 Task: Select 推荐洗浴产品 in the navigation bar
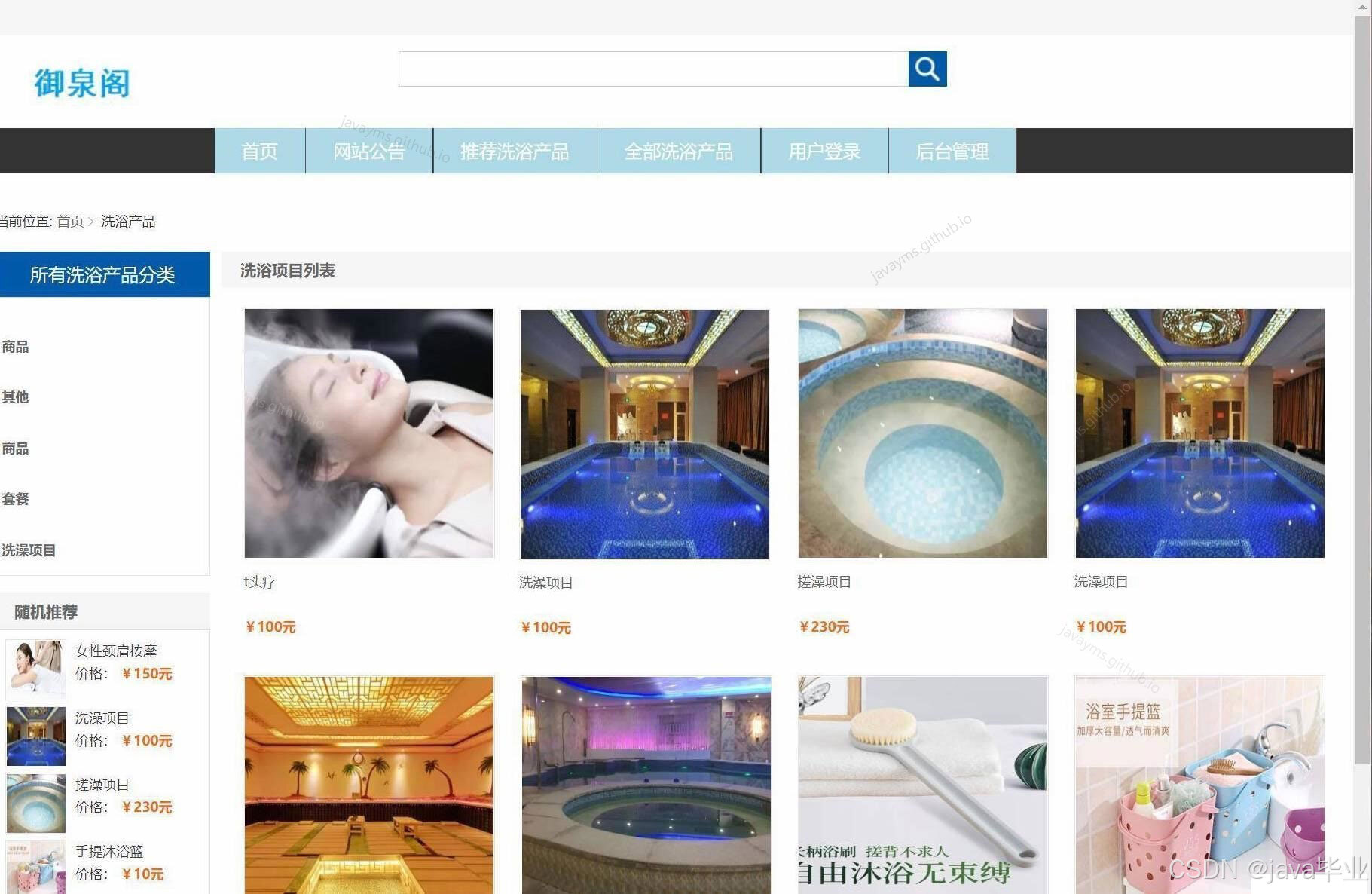(x=514, y=151)
